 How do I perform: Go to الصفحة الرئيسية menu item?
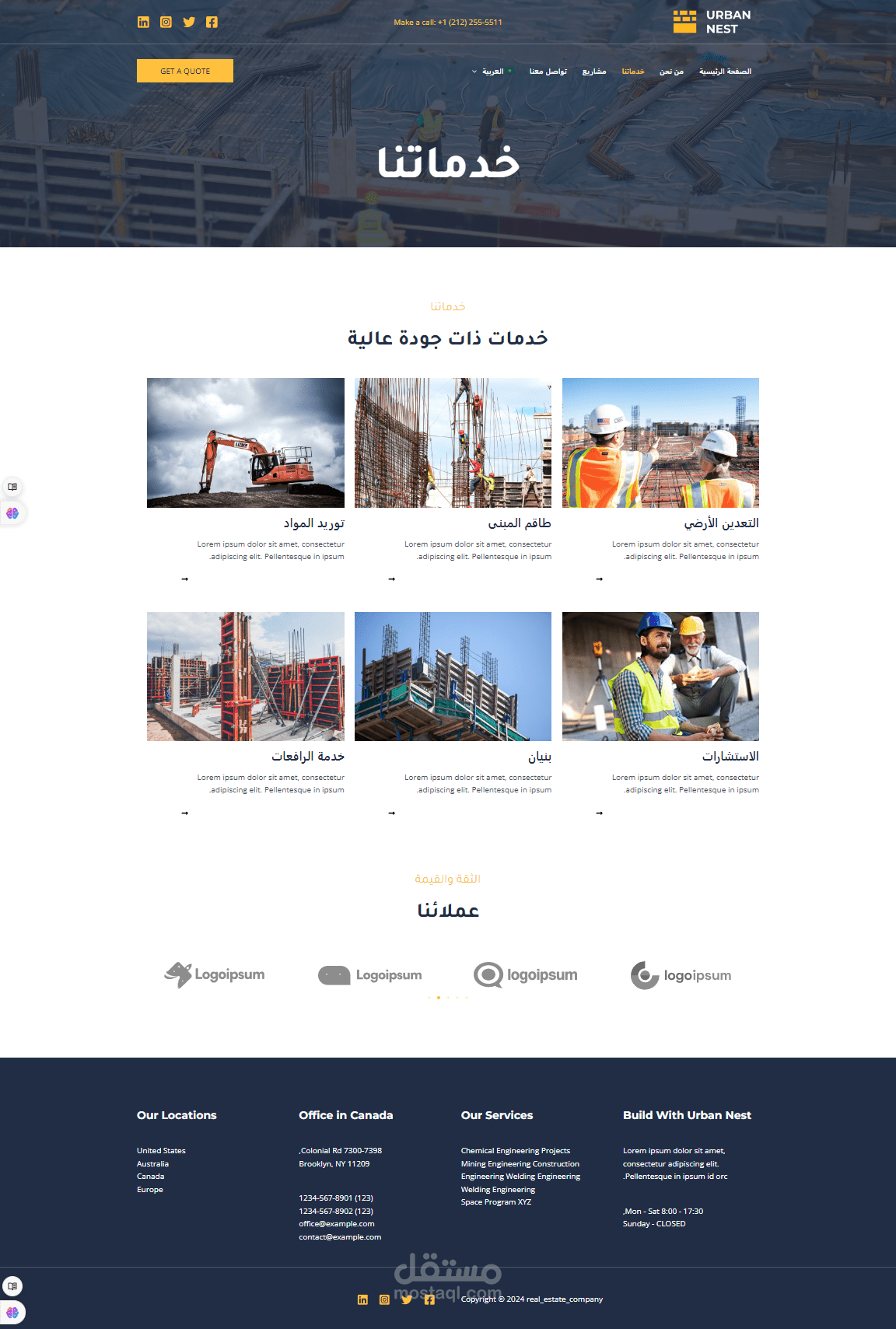click(x=725, y=72)
